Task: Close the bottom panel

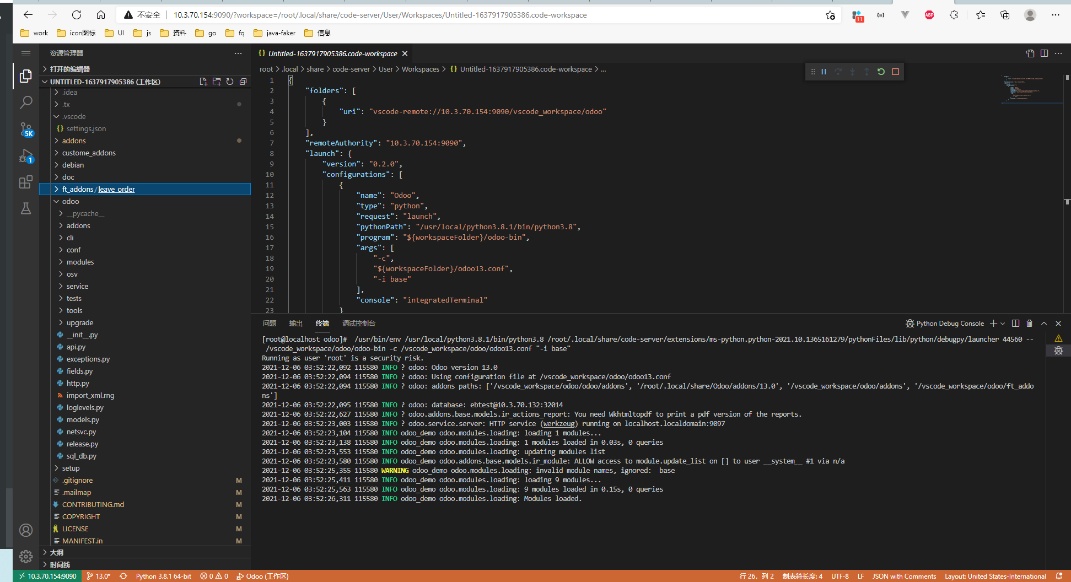Action: pos(1058,323)
